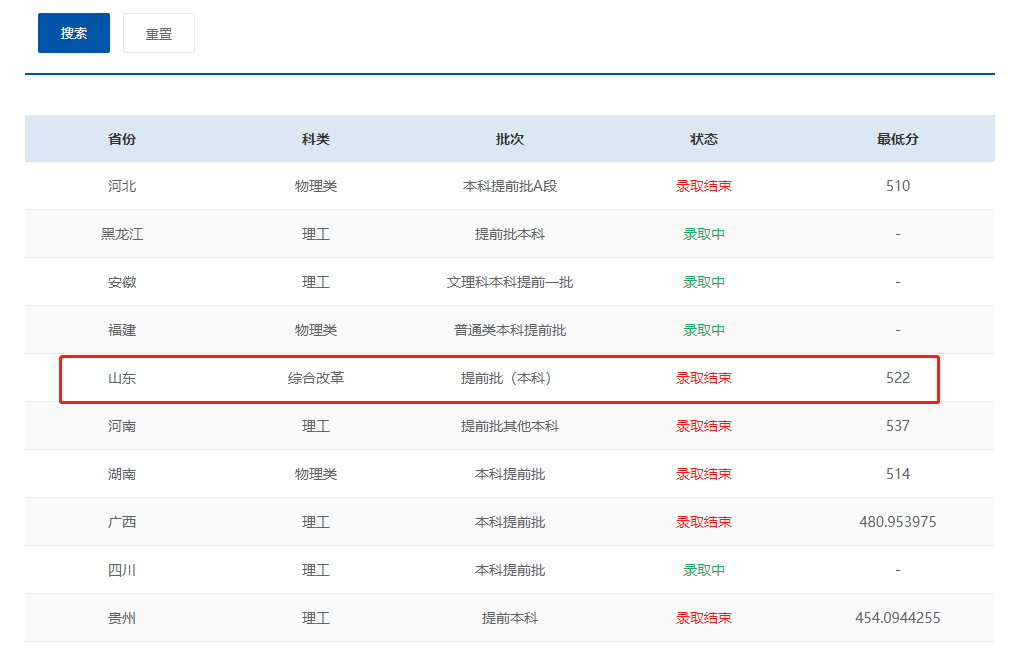This screenshot has width=1035, height=660.
Task: Click the 提前批本科 batch cell
Action: point(510,234)
